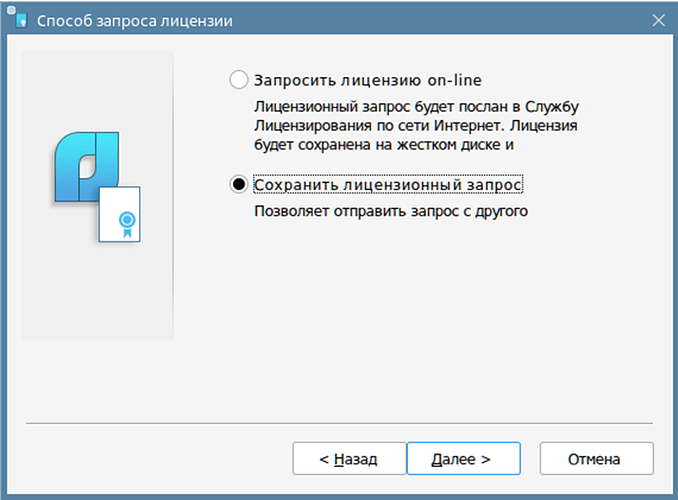This screenshot has height=500, width=678.
Task: Click the Позволяет отправить запрос с другого description
Action: click(x=391, y=211)
